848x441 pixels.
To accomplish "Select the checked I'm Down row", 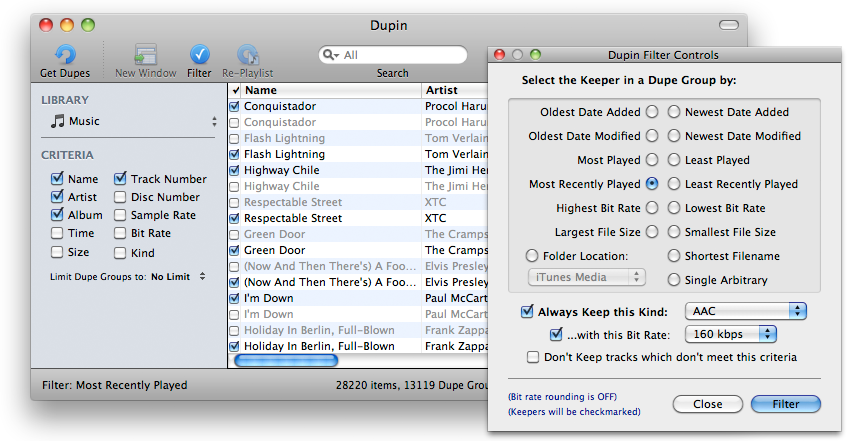I will point(358,298).
